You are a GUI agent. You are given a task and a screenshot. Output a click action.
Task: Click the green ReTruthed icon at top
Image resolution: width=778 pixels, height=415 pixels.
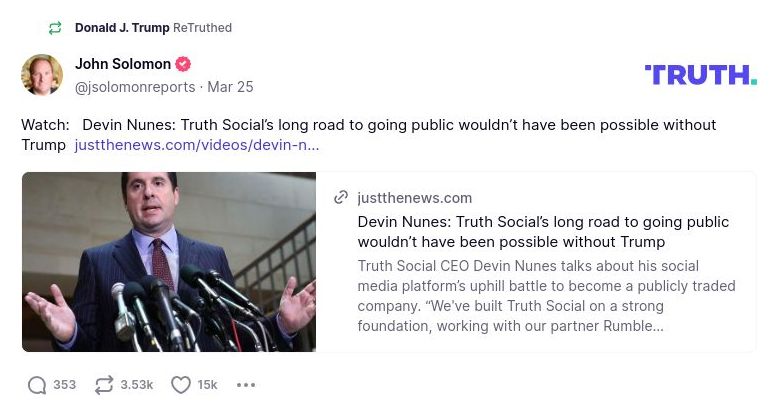[x=55, y=28]
